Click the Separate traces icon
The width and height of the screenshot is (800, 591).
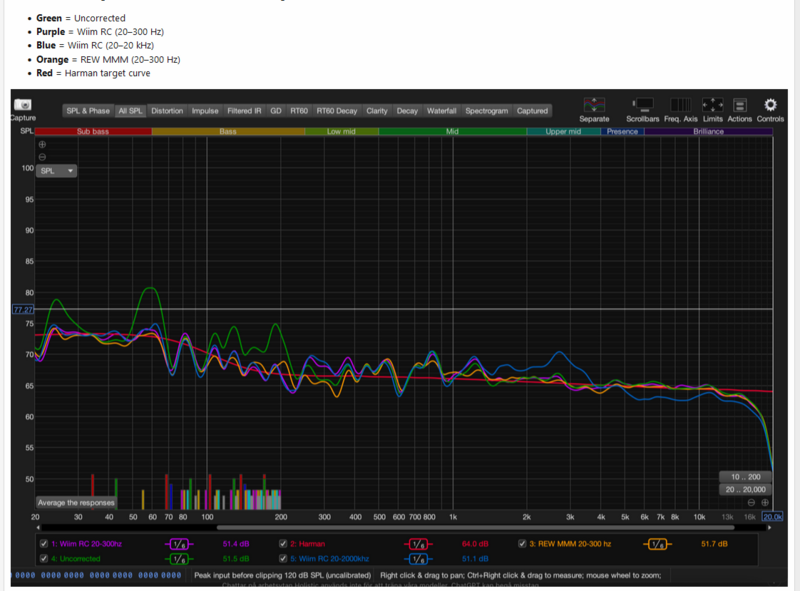click(x=594, y=105)
